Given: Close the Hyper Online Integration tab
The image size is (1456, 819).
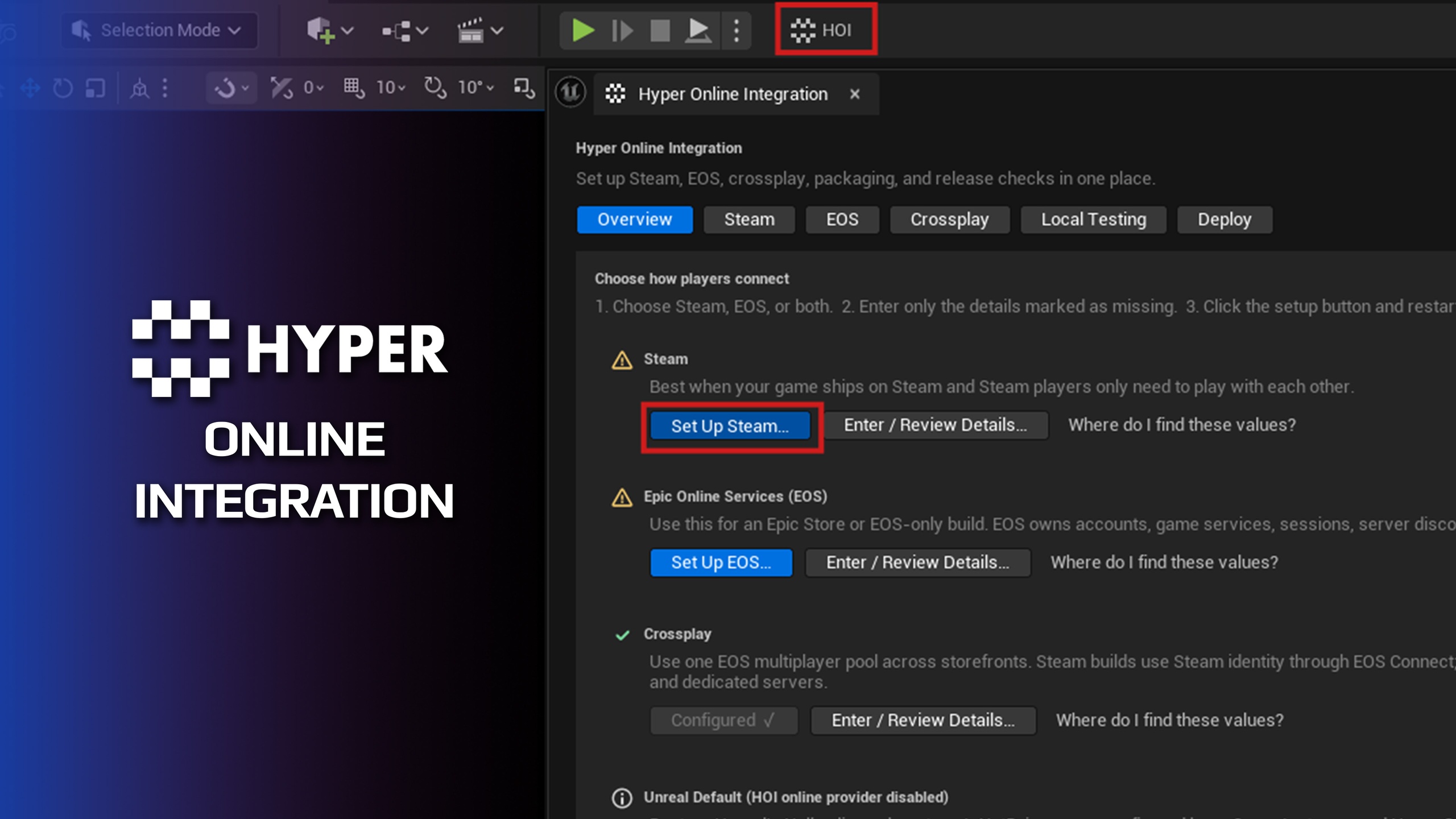Looking at the screenshot, I should [x=854, y=94].
